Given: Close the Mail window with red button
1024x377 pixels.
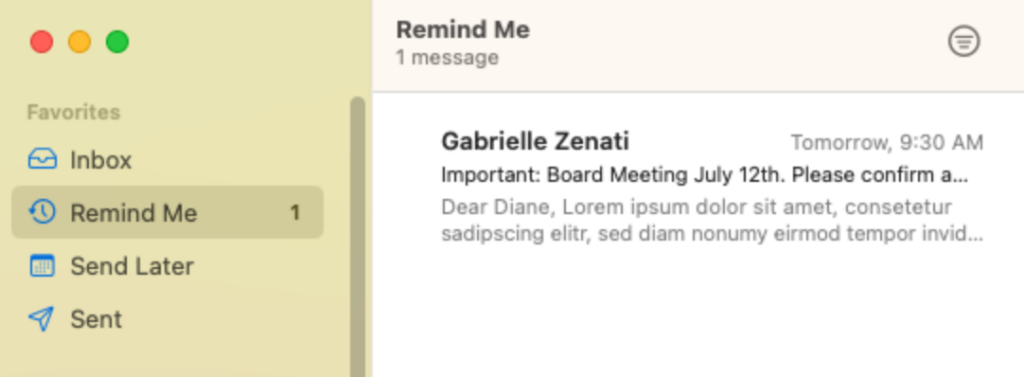Looking at the screenshot, I should tap(42, 42).
